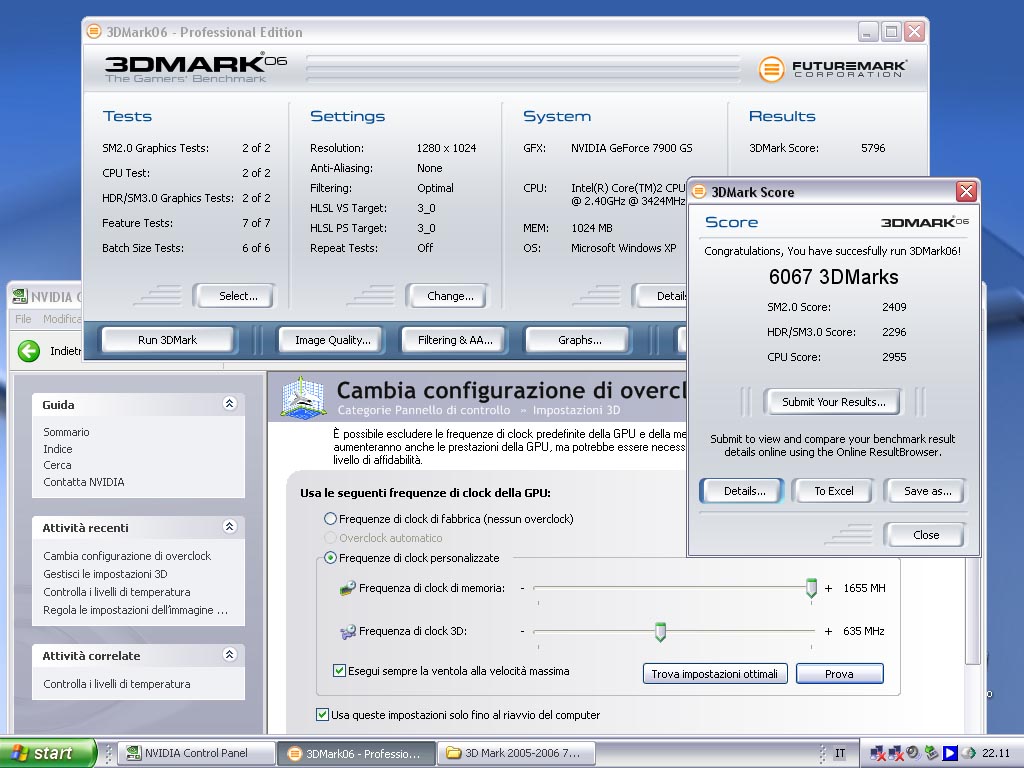1024x768 pixels.
Task: Select factory clock frequencies radio button
Action: pos(330,519)
